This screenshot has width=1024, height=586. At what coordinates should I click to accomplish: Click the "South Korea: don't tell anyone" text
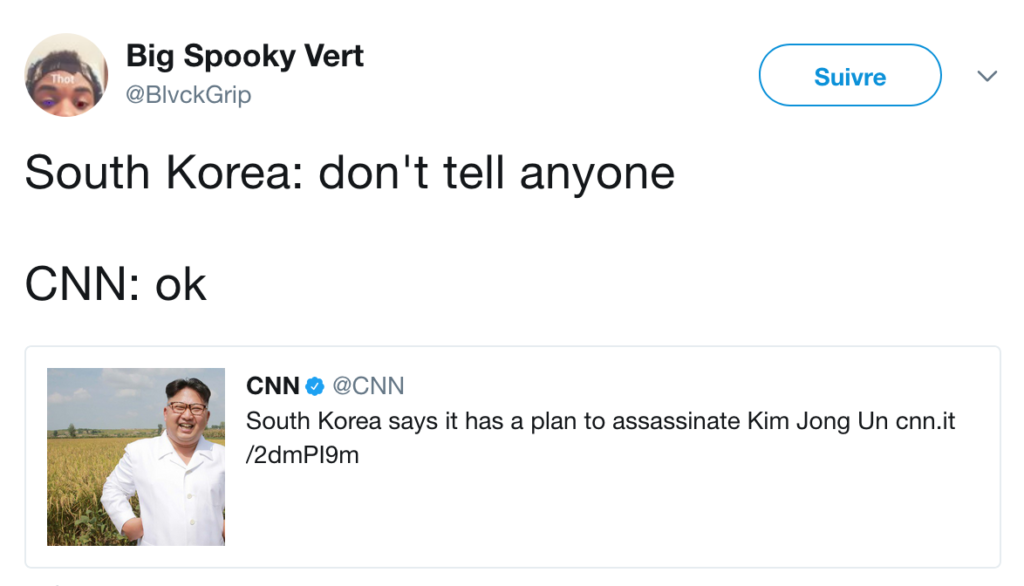349,173
